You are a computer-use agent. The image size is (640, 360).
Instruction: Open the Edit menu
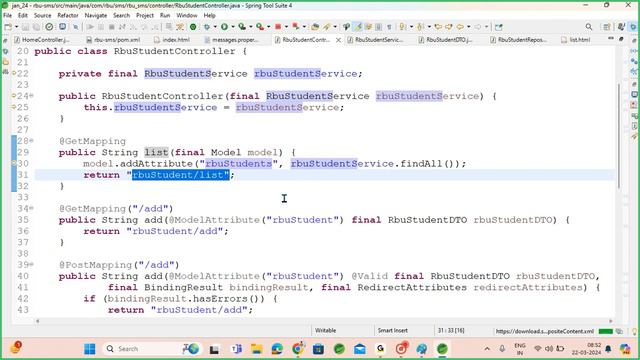pos(22,16)
